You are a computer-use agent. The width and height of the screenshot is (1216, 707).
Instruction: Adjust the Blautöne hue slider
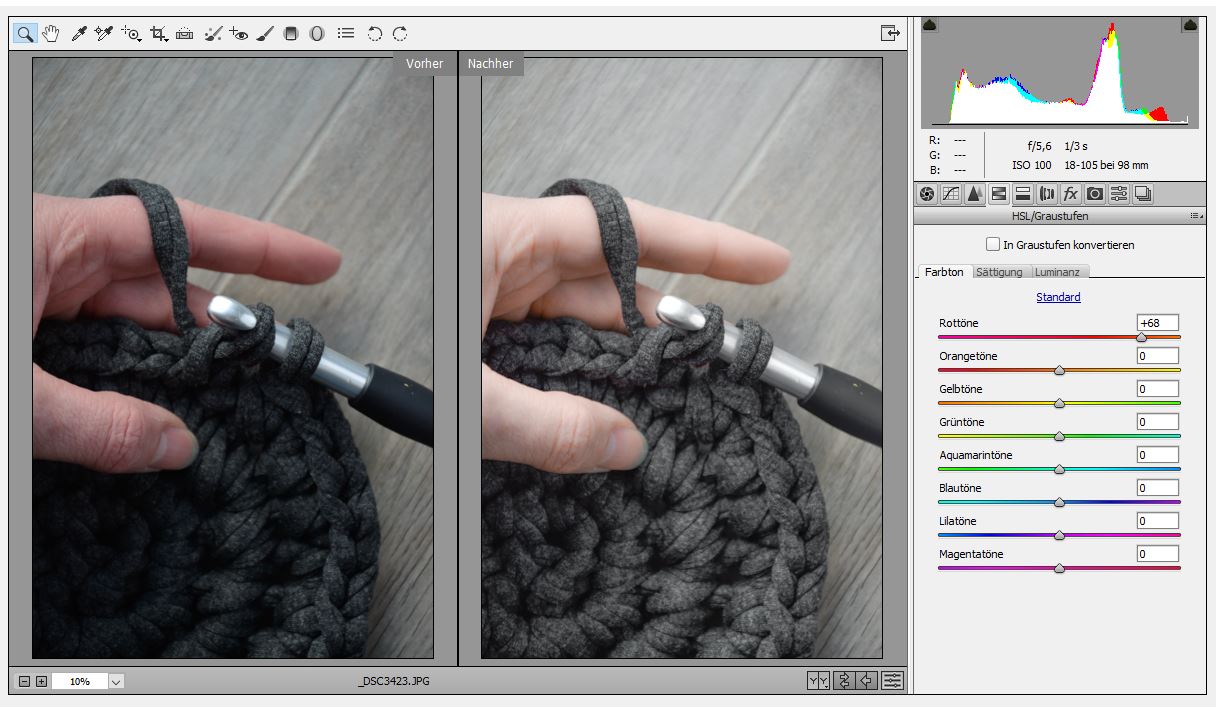coord(1059,503)
